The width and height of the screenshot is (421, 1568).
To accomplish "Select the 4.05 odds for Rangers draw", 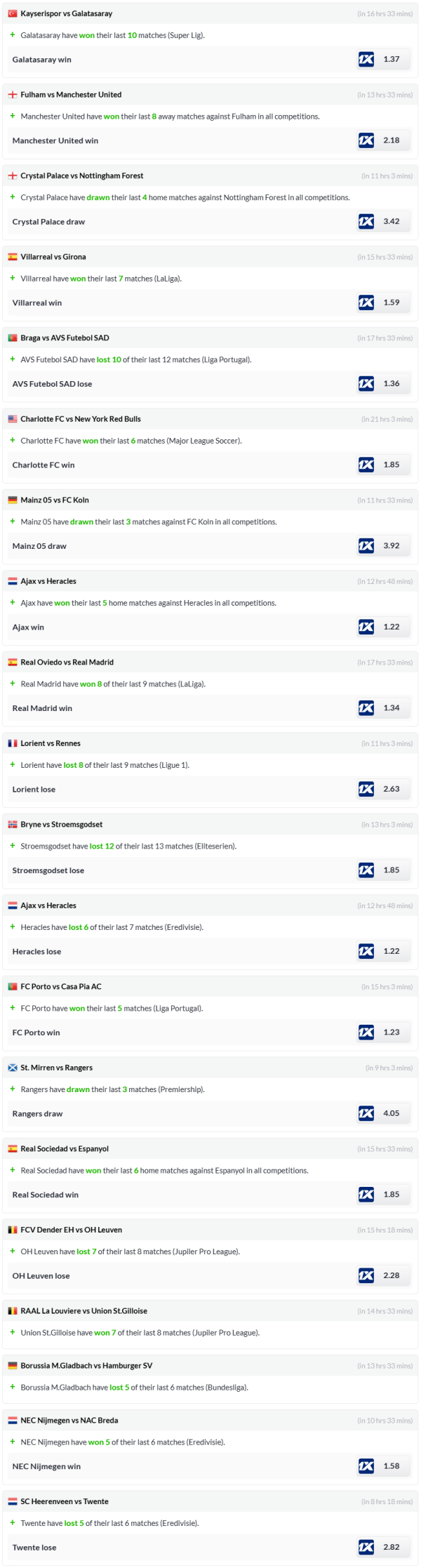I will (x=391, y=1113).
